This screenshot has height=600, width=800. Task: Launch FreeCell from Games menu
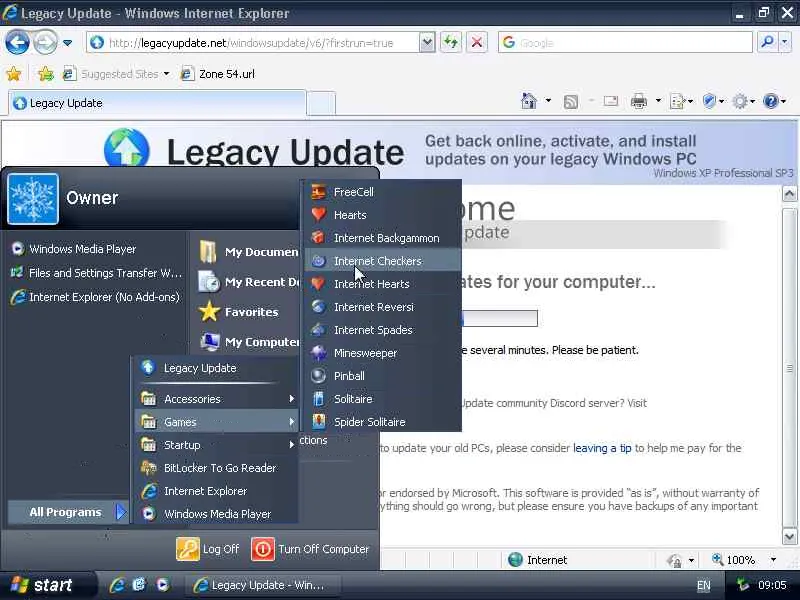tap(383, 192)
